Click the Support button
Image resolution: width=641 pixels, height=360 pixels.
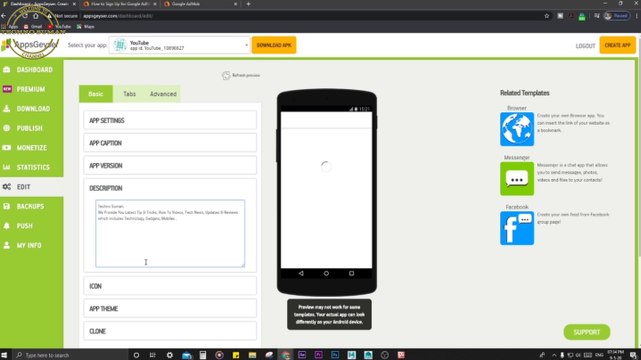pyautogui.click(x=587, y=332)
